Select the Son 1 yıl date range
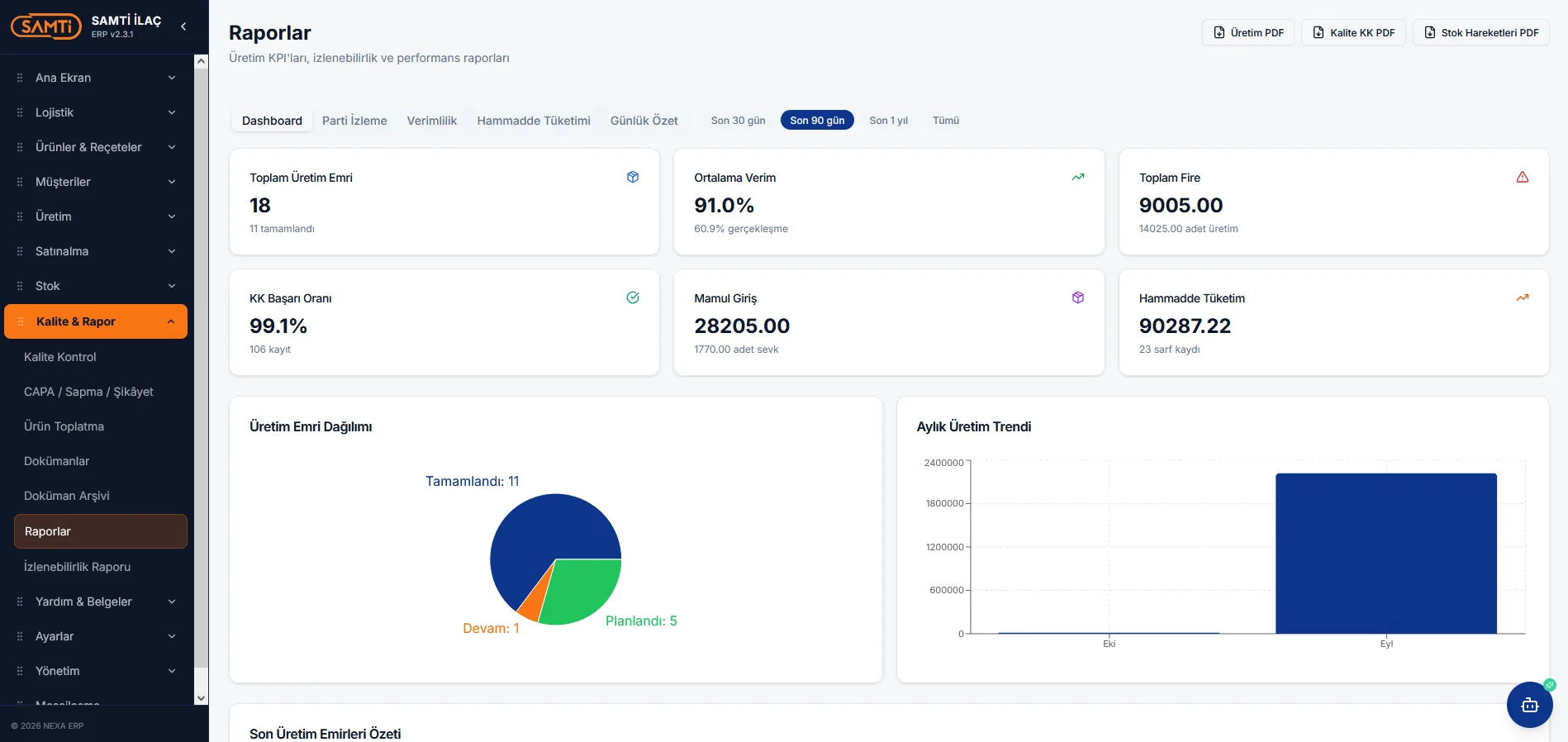The height and width of the screenshot is (742, 1568). (889, 121)
